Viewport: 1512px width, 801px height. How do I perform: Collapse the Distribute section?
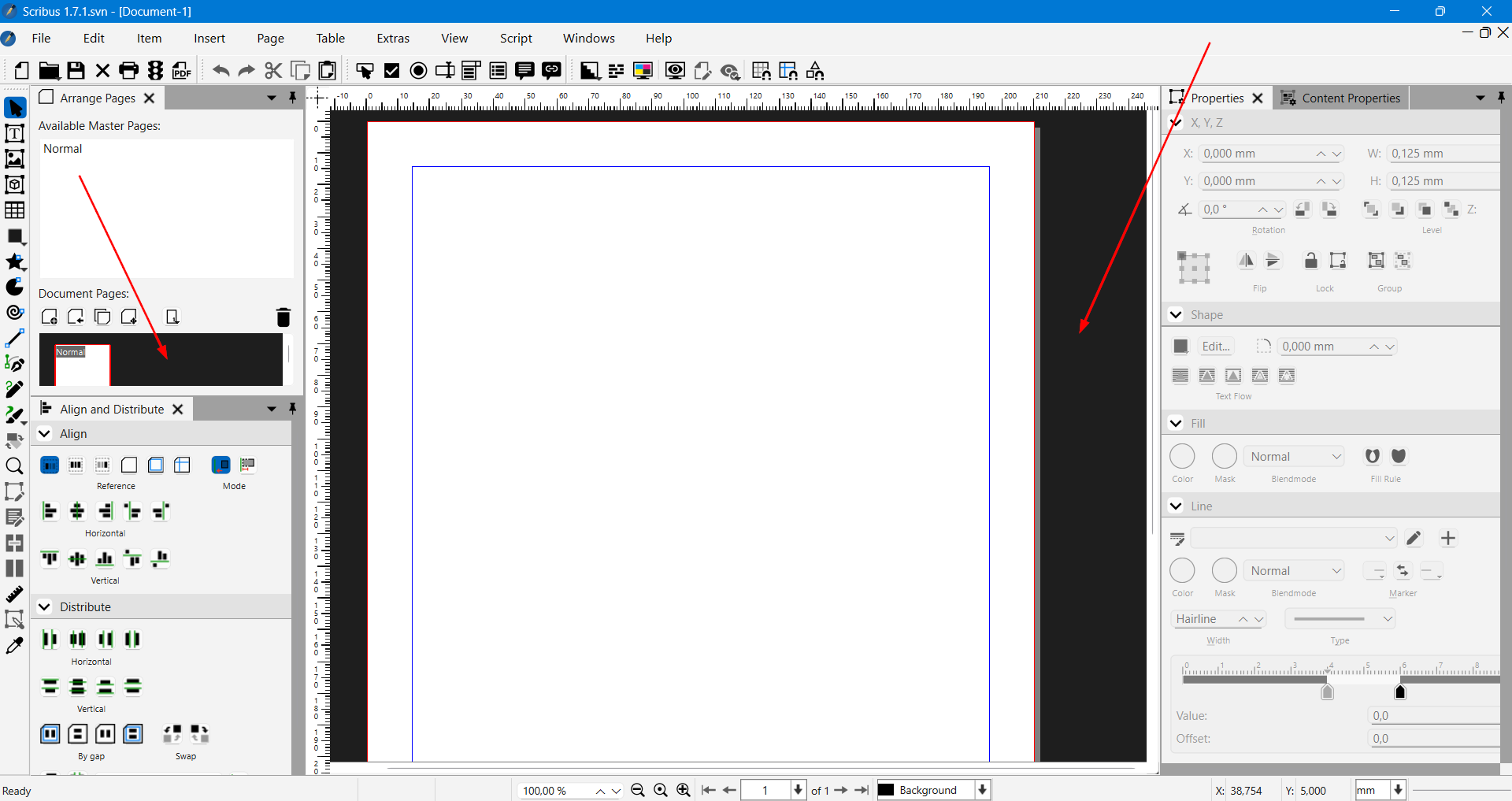[x=45, y=607]
